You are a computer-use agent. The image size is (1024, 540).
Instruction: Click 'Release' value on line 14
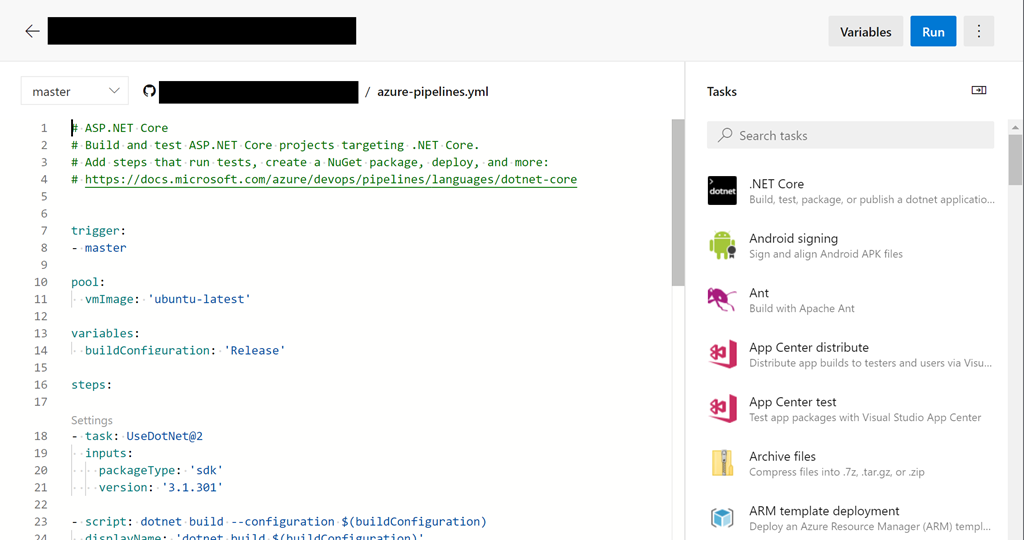pos(255,351)
